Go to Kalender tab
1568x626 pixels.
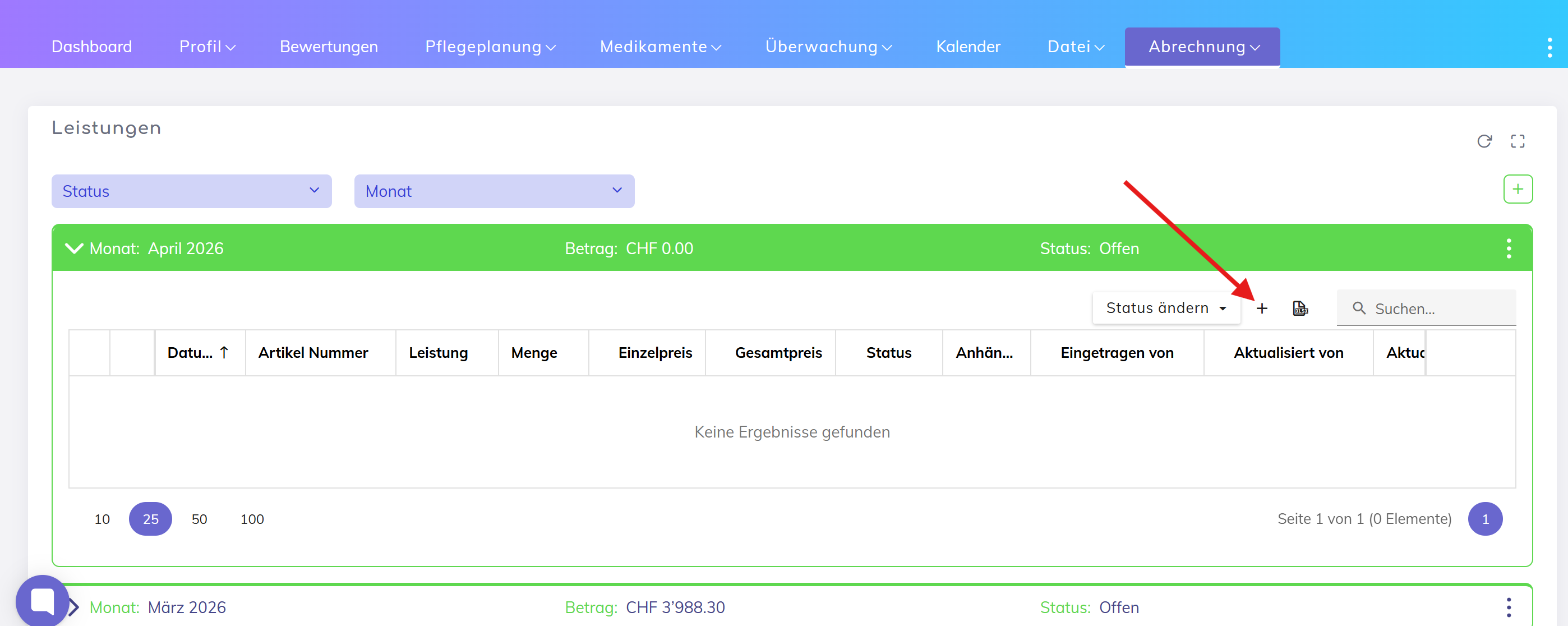[x=968, y=47]
